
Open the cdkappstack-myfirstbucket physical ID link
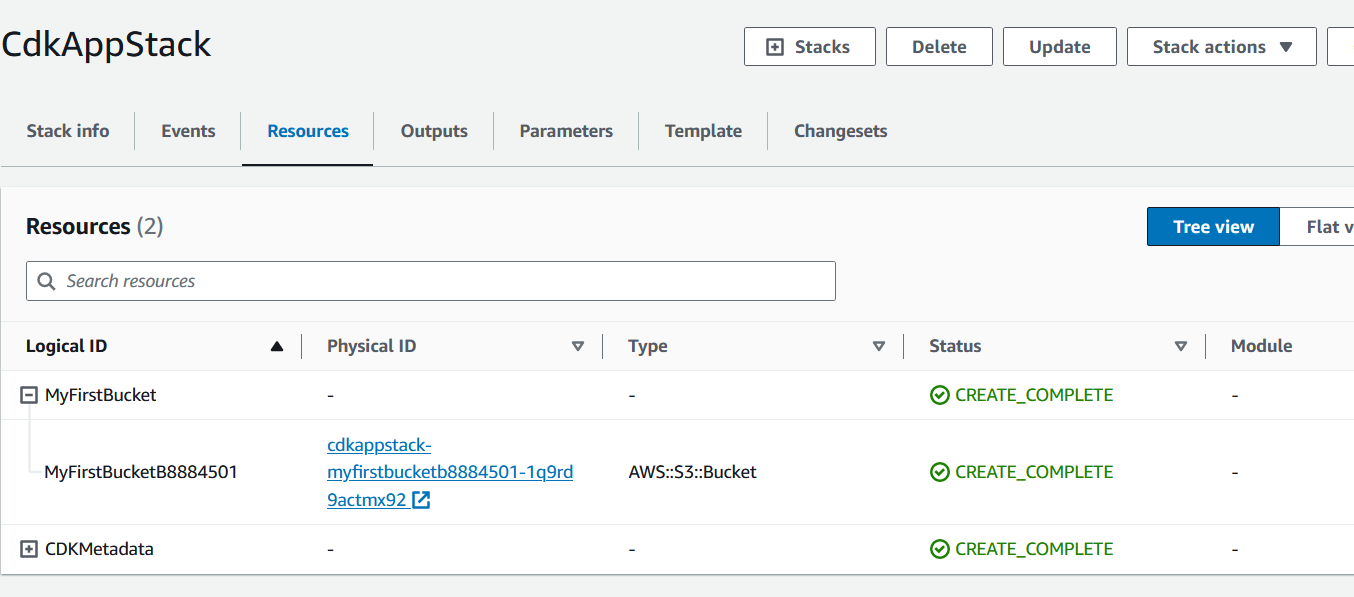coord(449,472)
